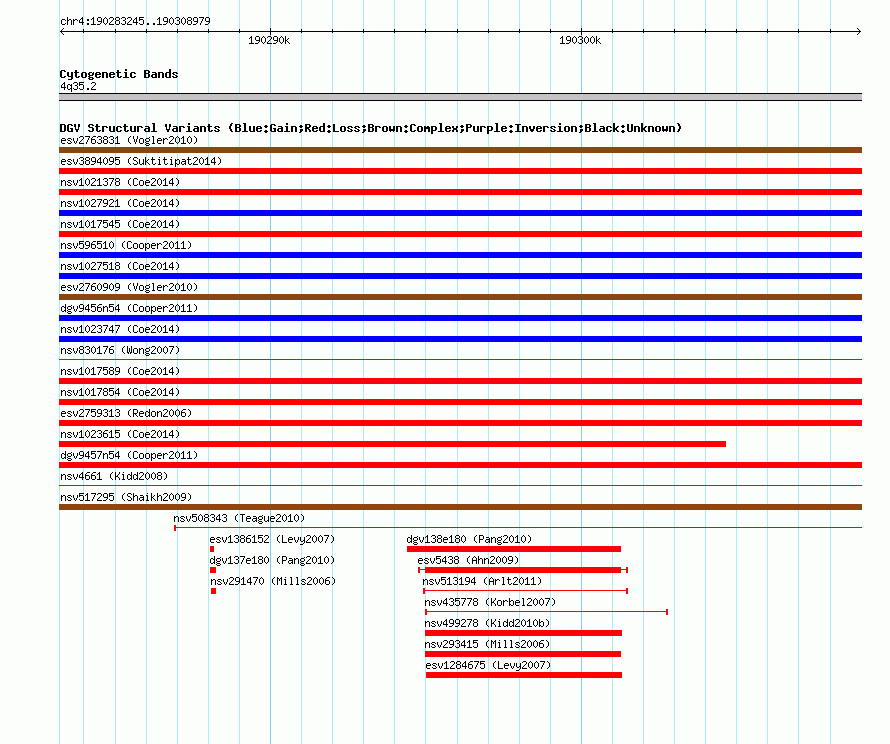Image resolution: width=890 pixels, height=744 pixels.
Task: Click the thin red line under nsv830176
Action: pyautogui.click(x=460, y=359)
